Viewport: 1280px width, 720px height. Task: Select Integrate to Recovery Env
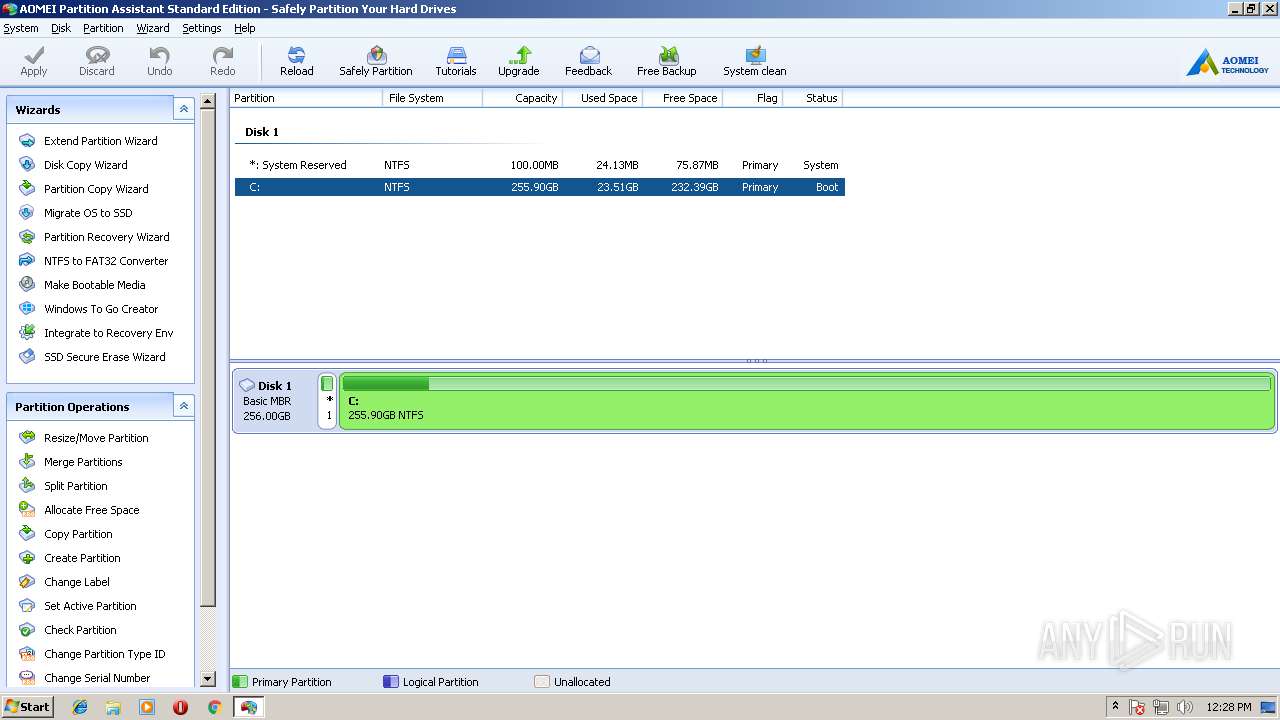[x=108, y=333]
